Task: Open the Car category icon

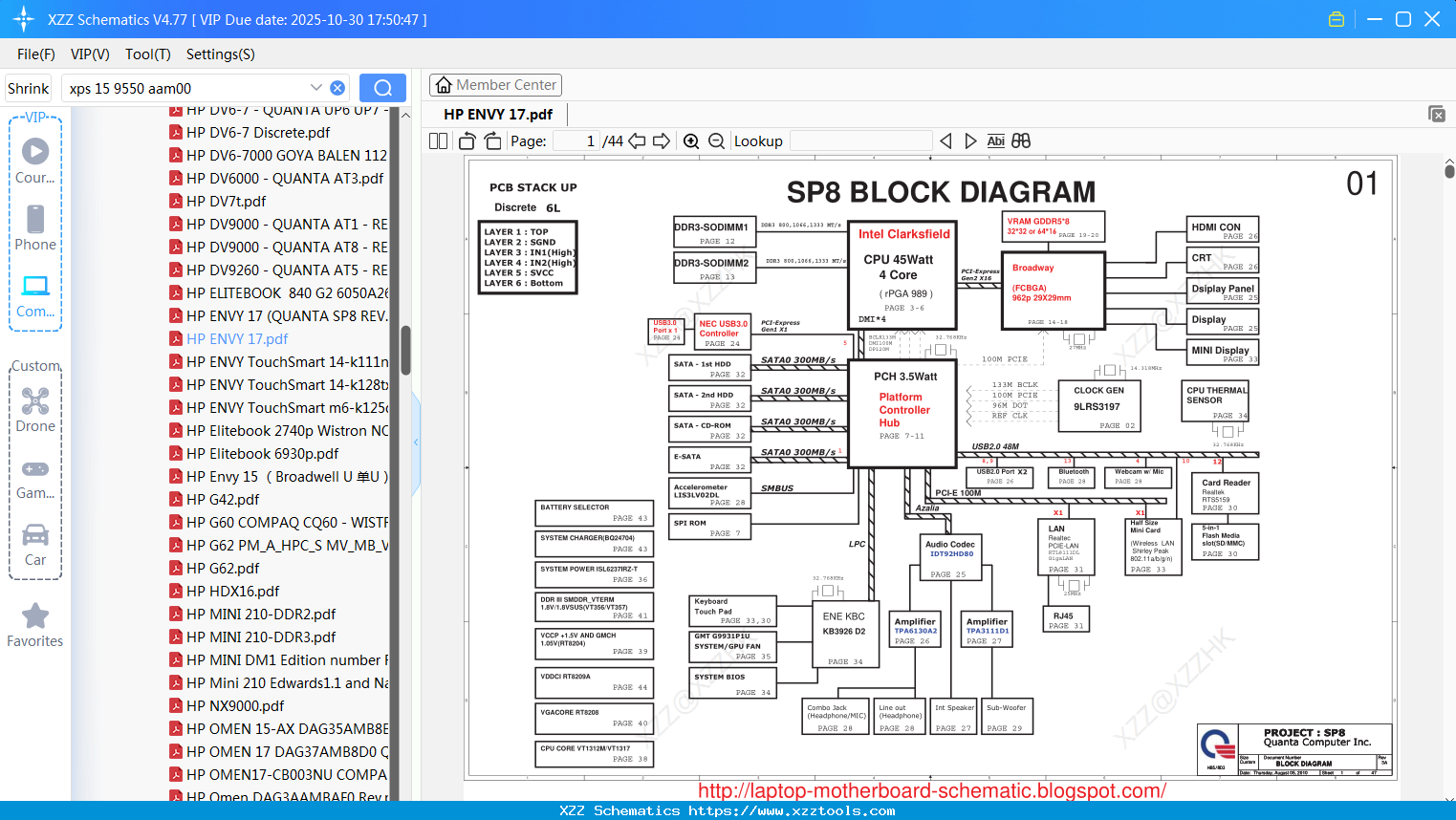Action: click(35, 545)
